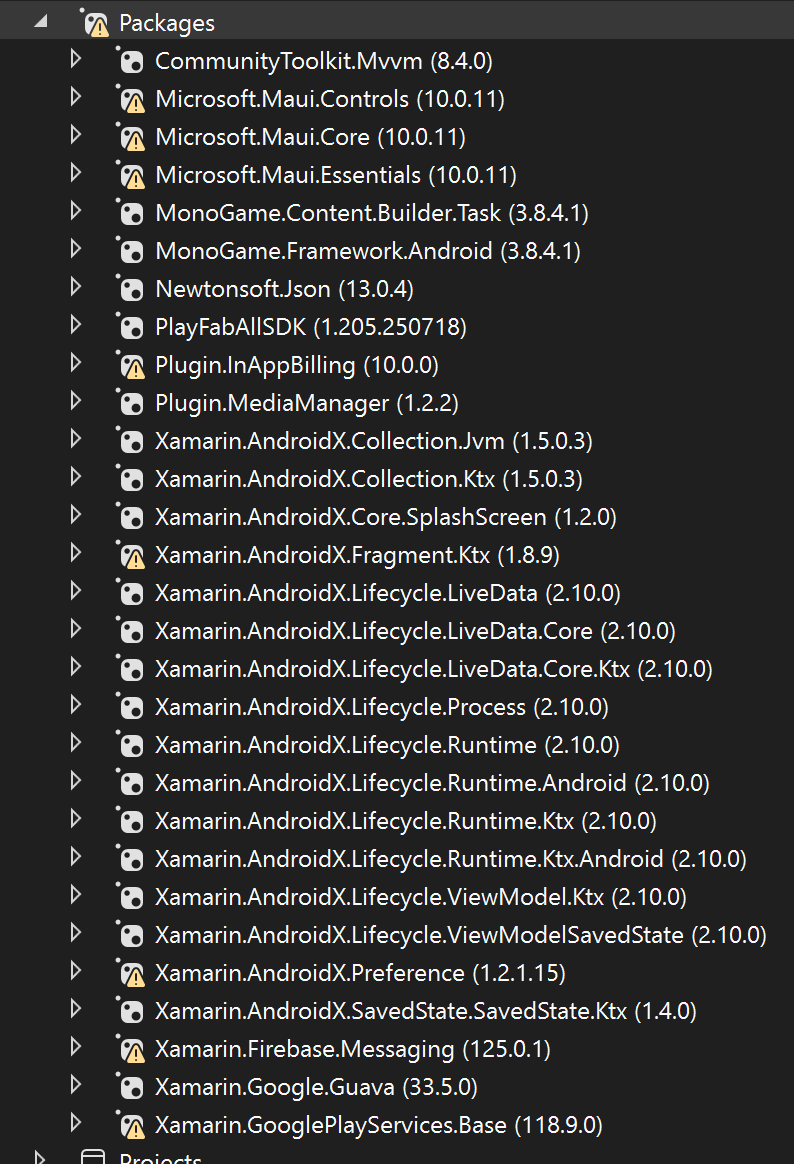794x1164 pixels.
Task: Select Xamarin.GooglePlayServices.Base (118.9.0)
Action: pyautogui.click(x=378, y=1125)
